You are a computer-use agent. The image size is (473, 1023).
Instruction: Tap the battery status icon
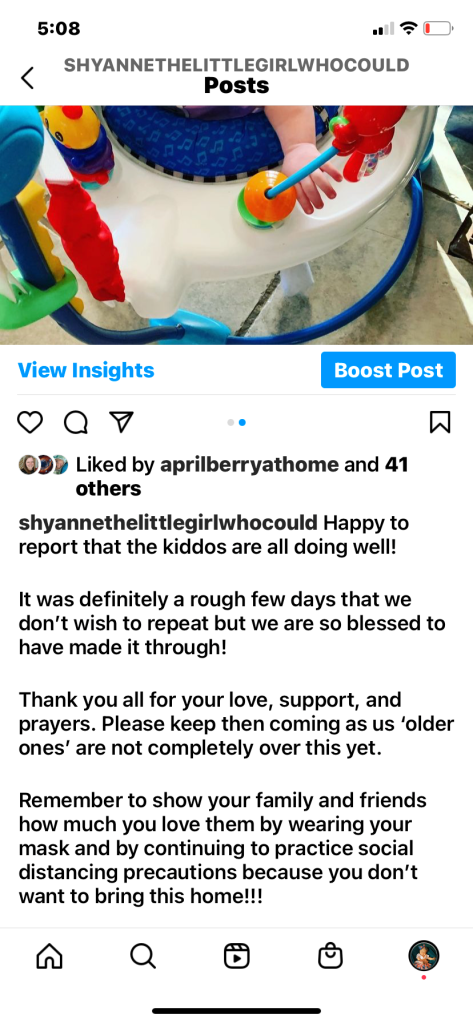(438, 29)
